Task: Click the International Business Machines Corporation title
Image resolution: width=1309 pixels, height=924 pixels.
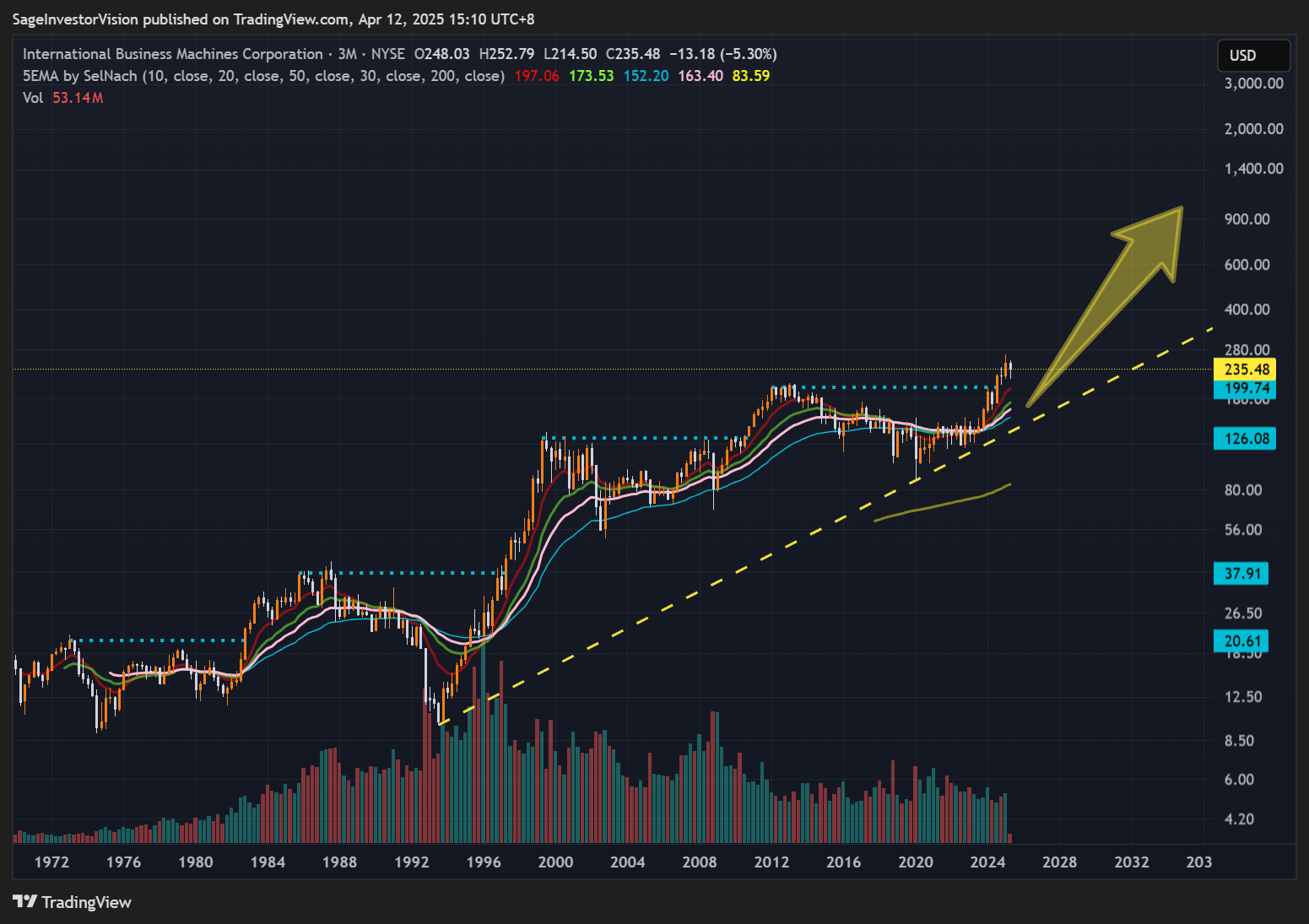Action: pyautogui.click(x=173, y=54)
